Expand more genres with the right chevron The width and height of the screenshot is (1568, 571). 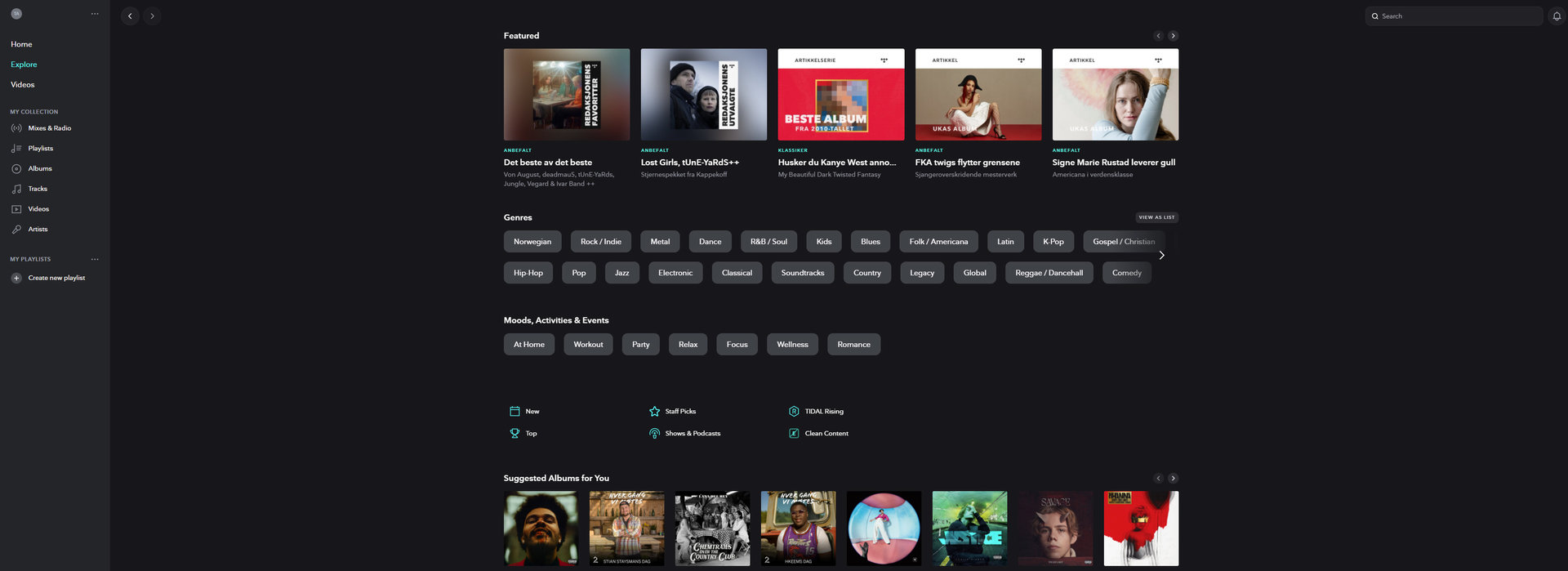[1162, 256]
